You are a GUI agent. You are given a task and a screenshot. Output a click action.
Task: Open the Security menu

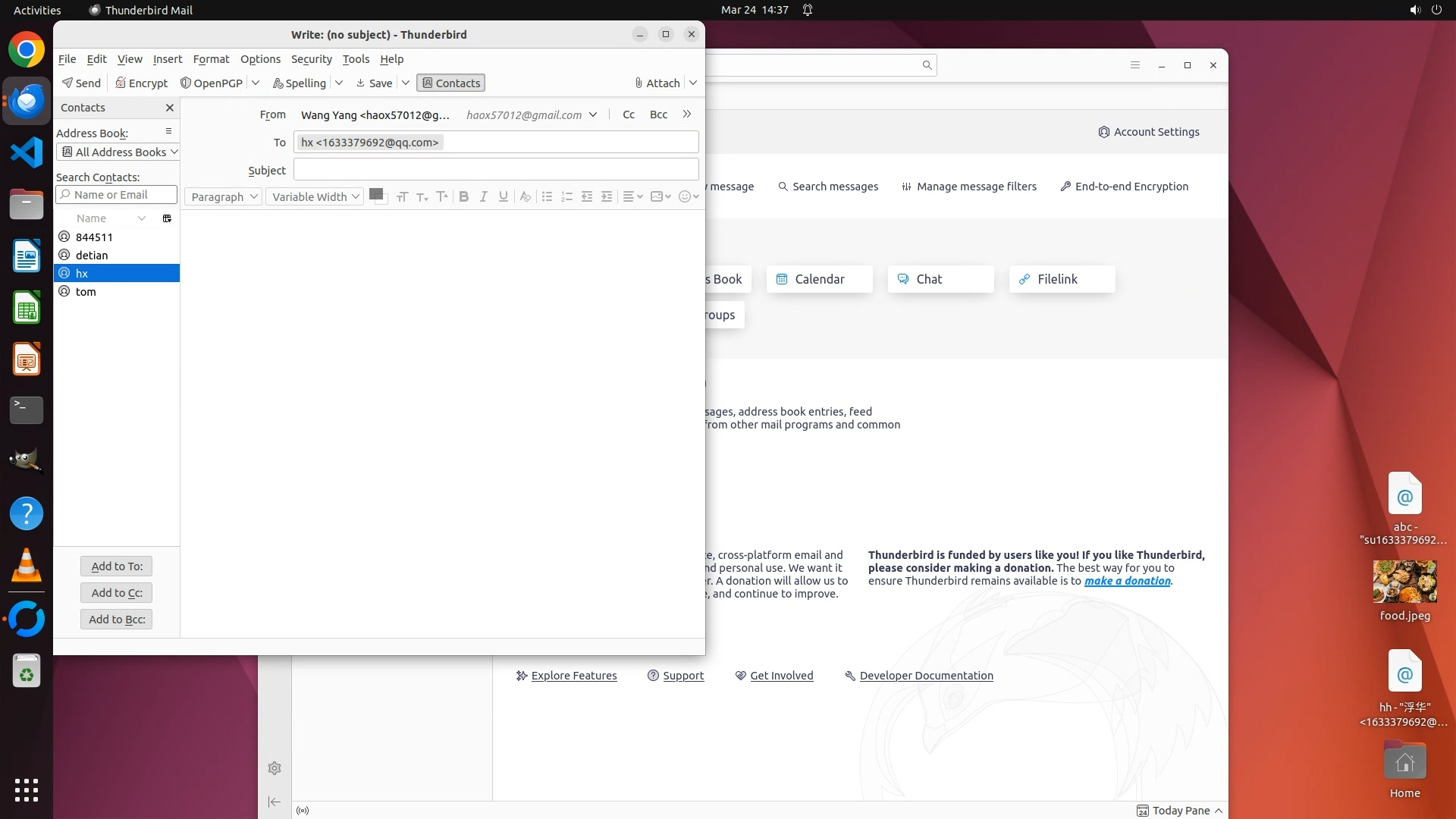pyautogui.click(x=311, y=59)
